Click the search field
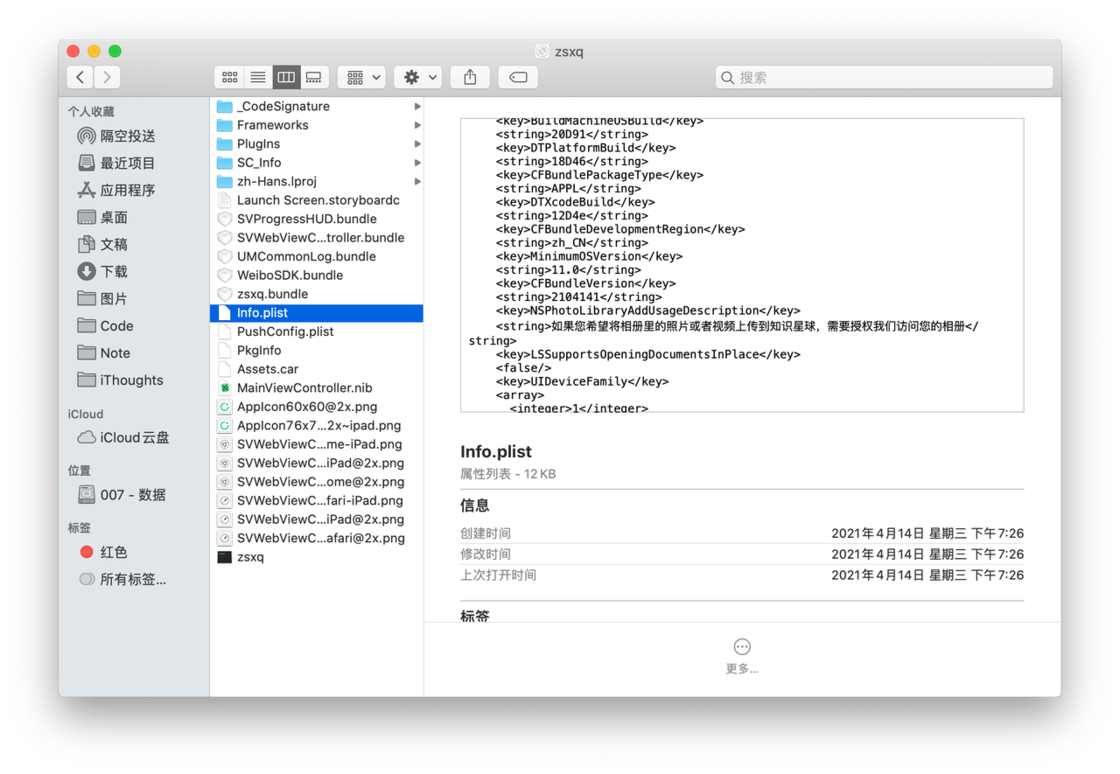Image resolution: width=1120 pixels, height=774 pixels. (x=884, y=77)
